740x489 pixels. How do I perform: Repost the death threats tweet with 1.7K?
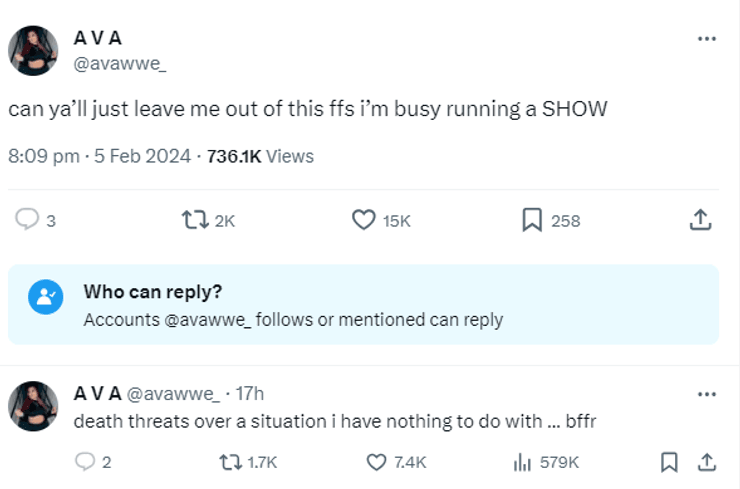pyautogui.click(x=229, y=461)
